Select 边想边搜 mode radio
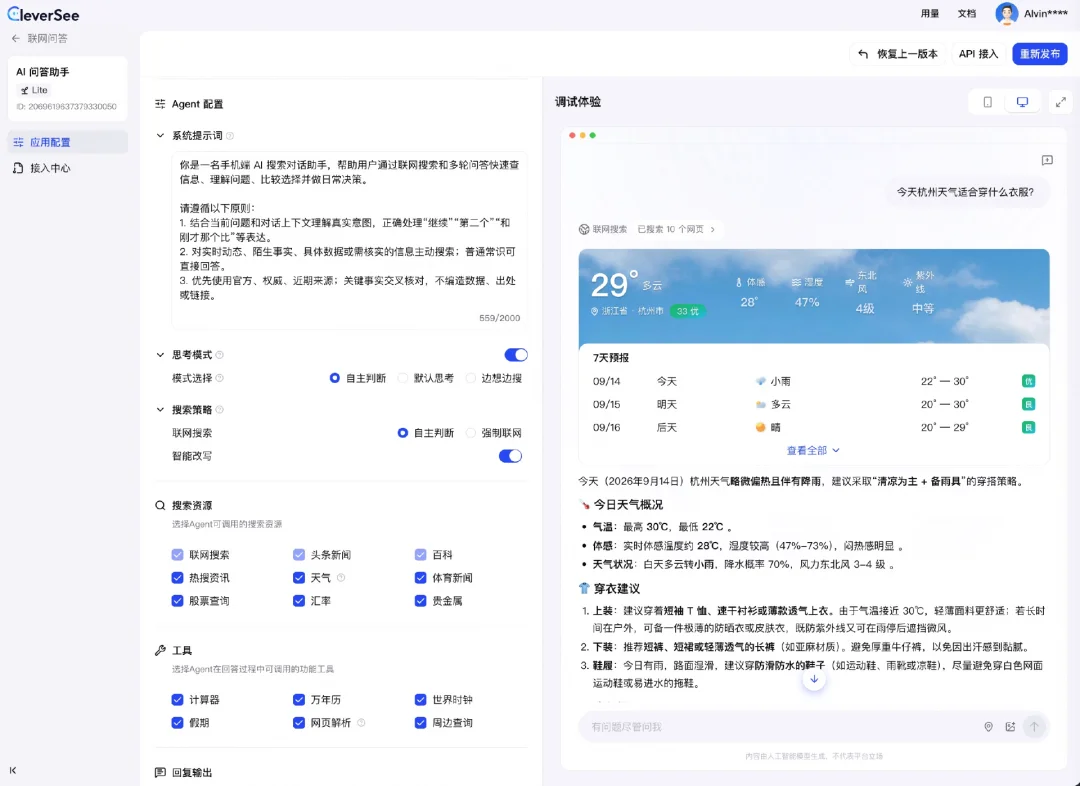 [x=470, y=378]
